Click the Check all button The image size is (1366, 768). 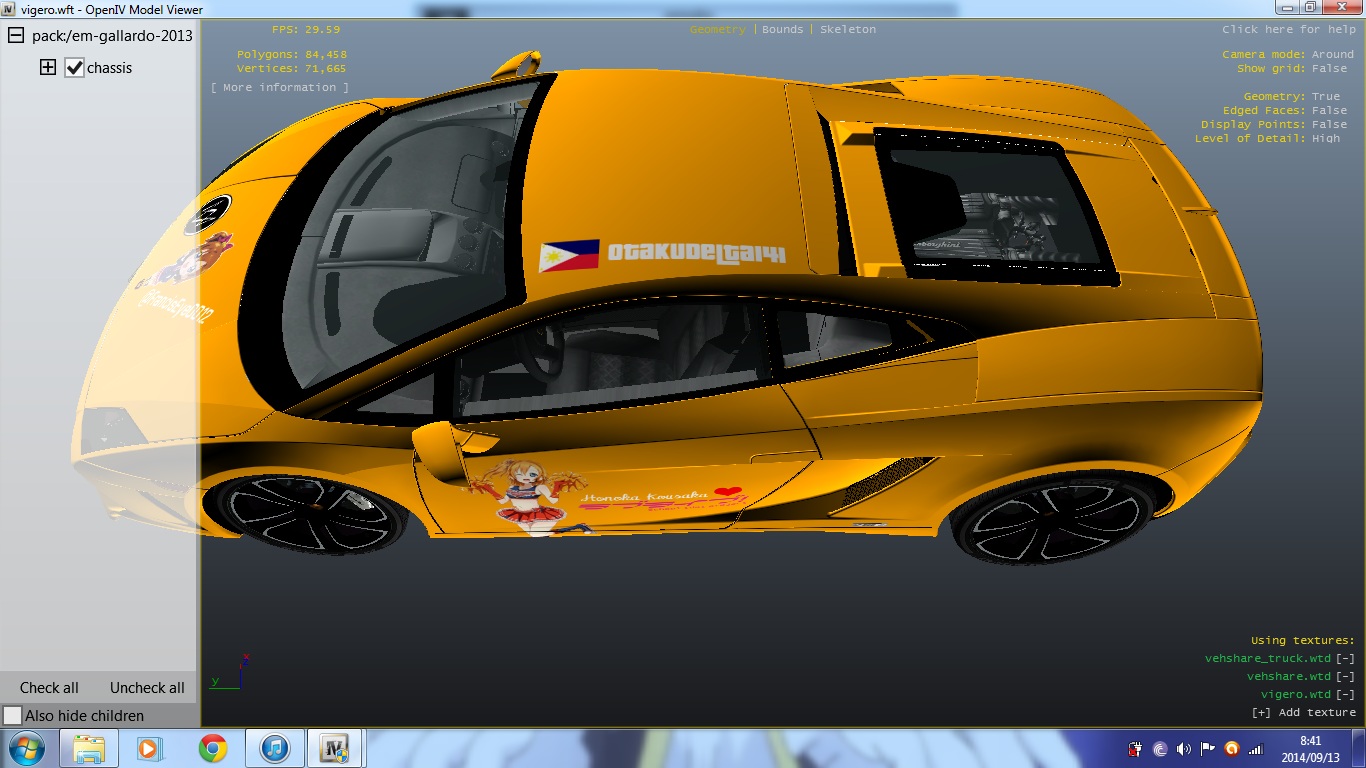[x=49, y=688]
